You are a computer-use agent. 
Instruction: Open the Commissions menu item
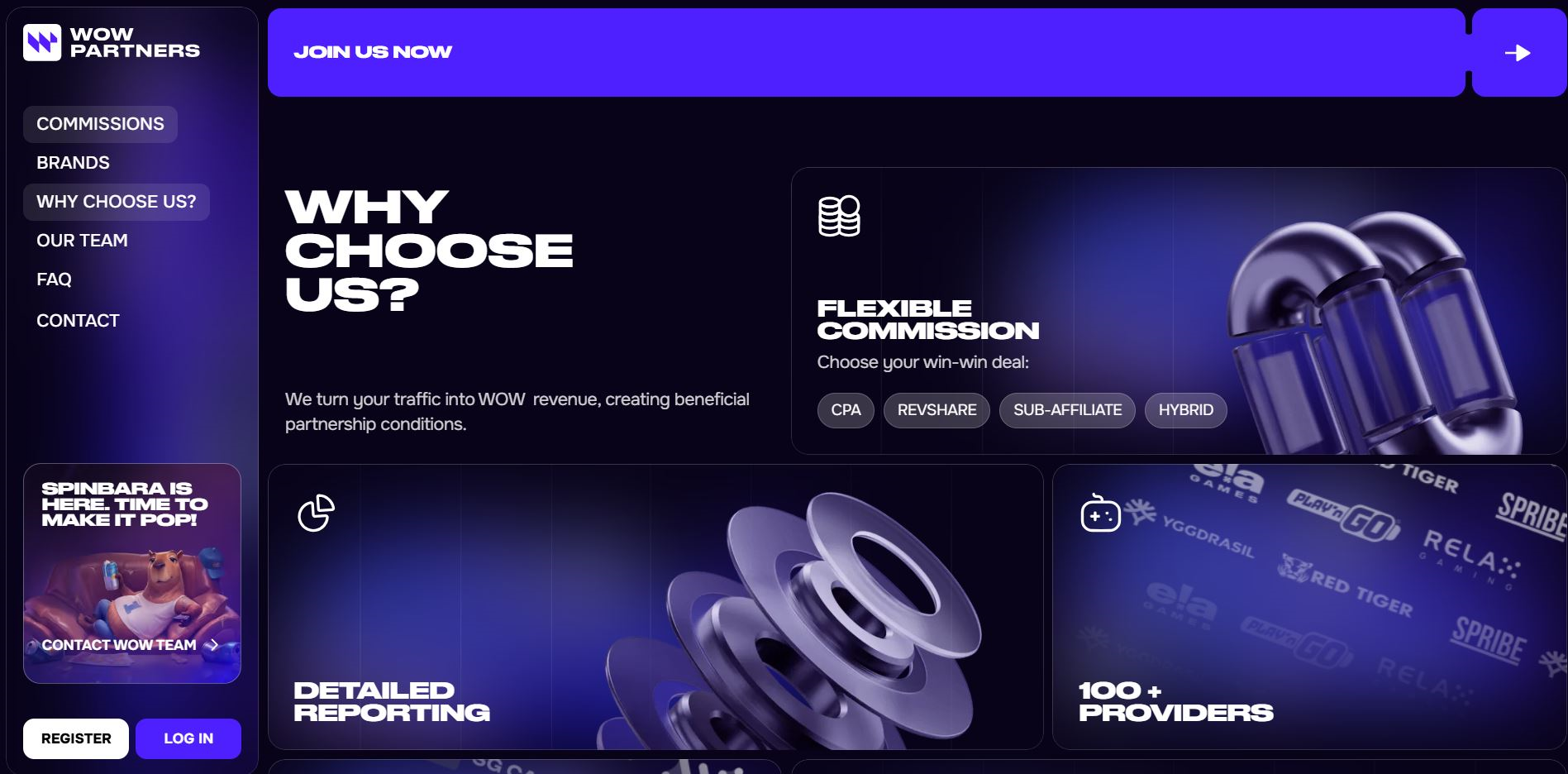tap(100, 124)
